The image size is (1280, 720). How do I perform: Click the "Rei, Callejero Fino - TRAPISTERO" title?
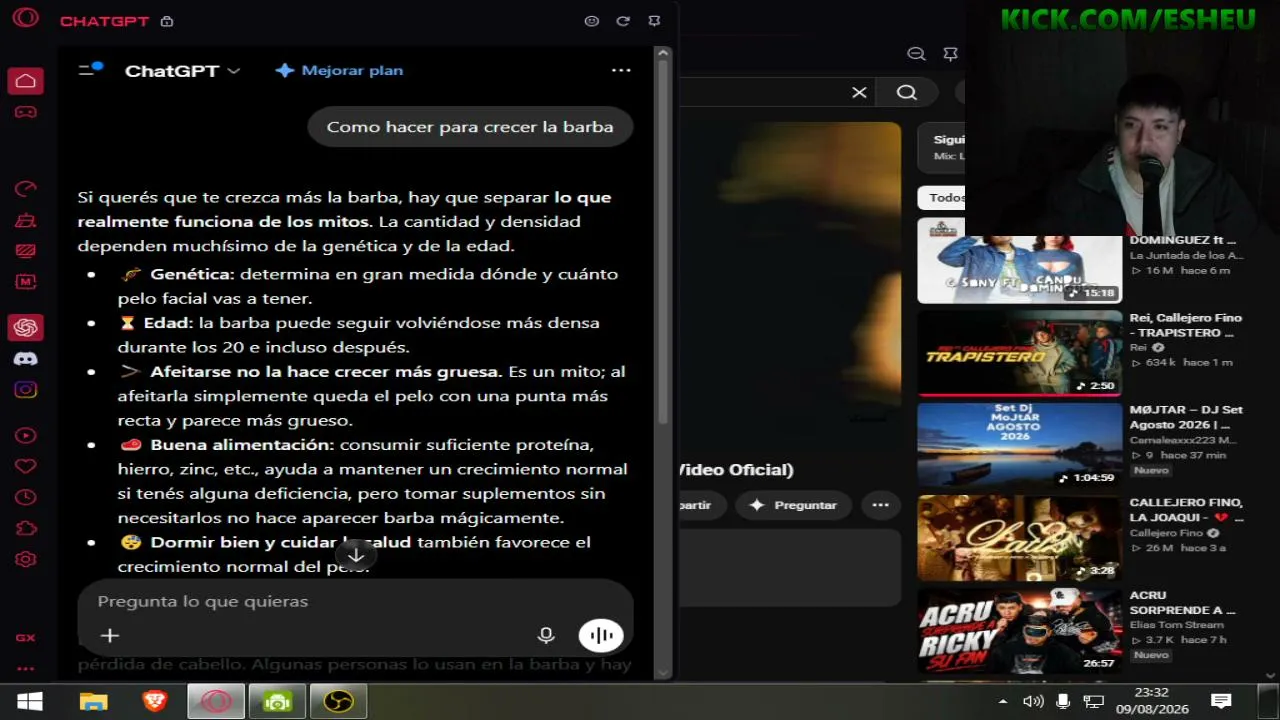pos(1185,325)
